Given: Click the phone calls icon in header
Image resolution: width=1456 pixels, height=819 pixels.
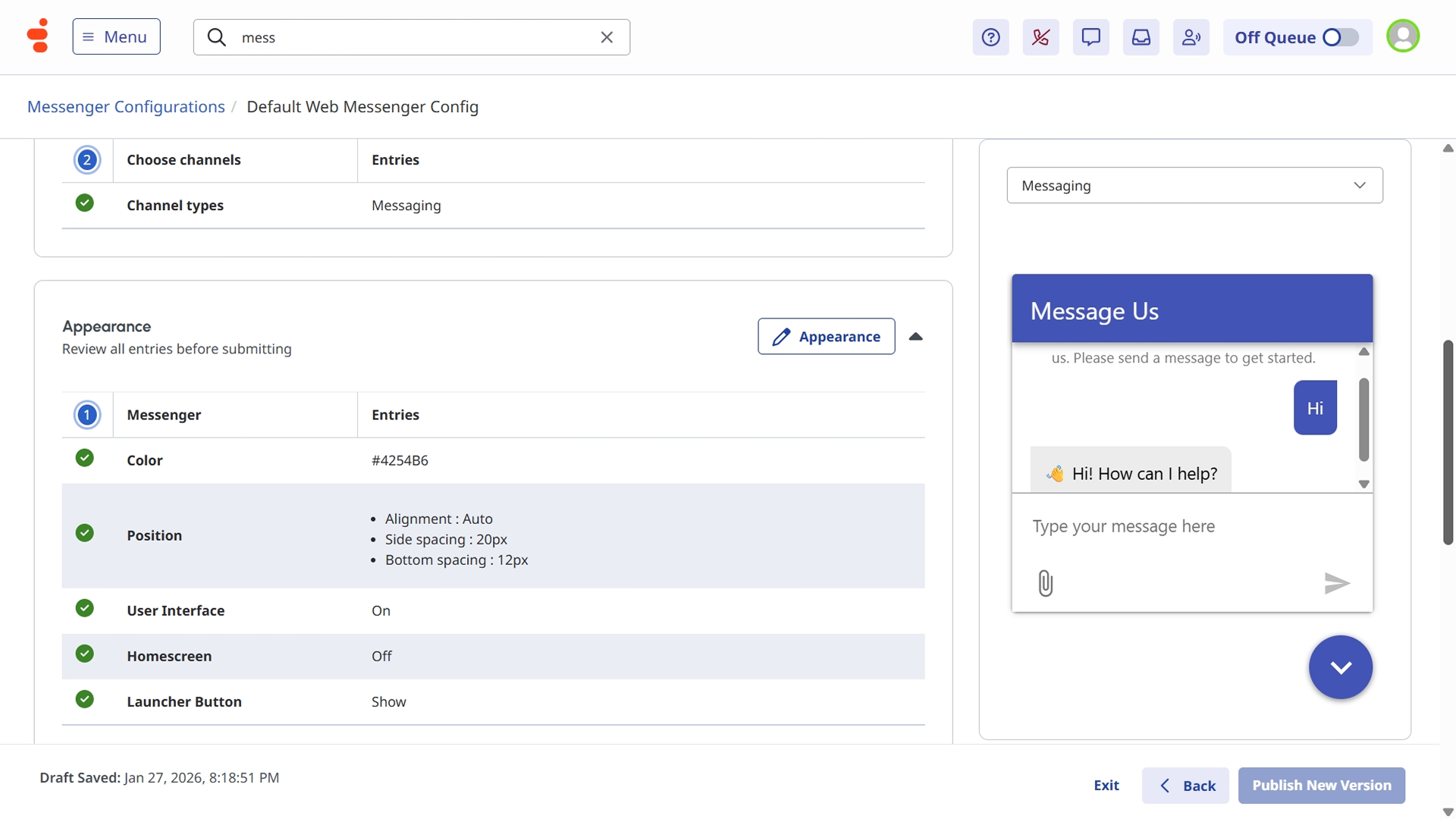Looking at the screenshot, I should pyautogui.click(x=1040, y=37).
